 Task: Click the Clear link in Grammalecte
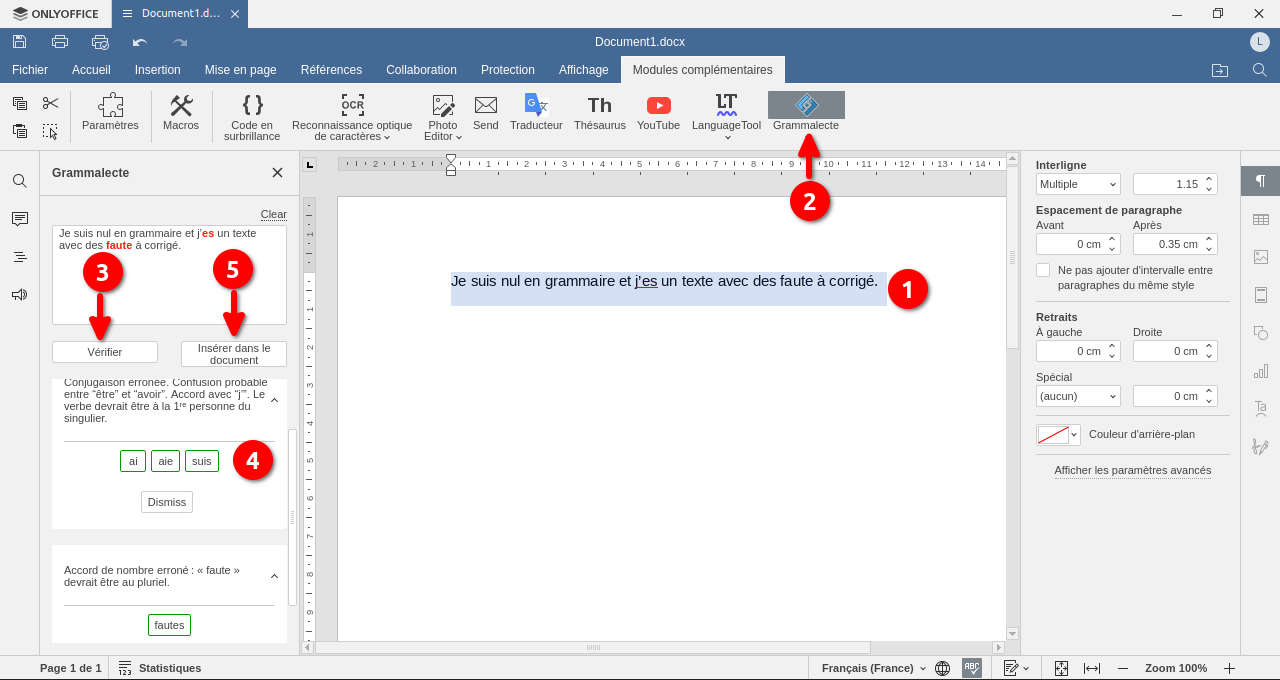click(274, 214)
